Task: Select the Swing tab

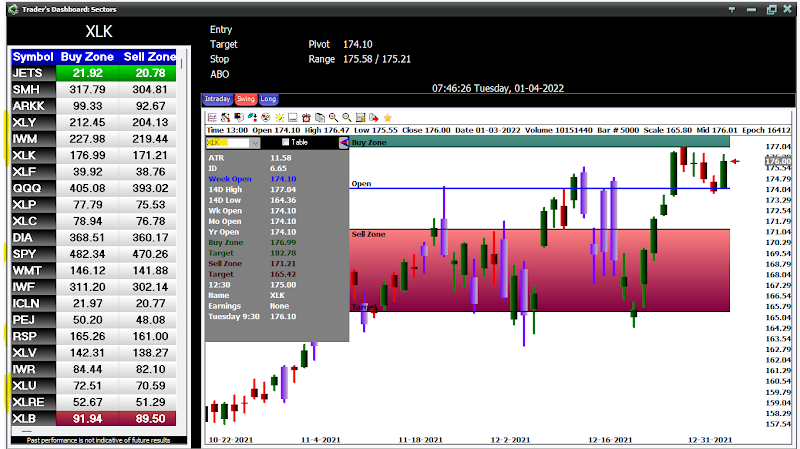Action: click(x=245, y=99)
